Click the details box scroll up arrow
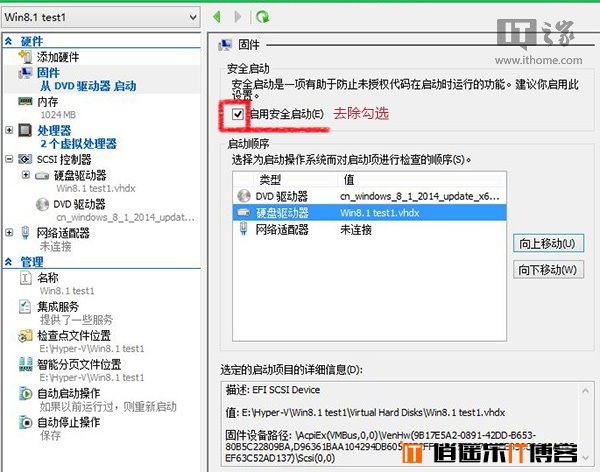The height and width of the screenshot is (472, 600). click(x=585, y=390)
